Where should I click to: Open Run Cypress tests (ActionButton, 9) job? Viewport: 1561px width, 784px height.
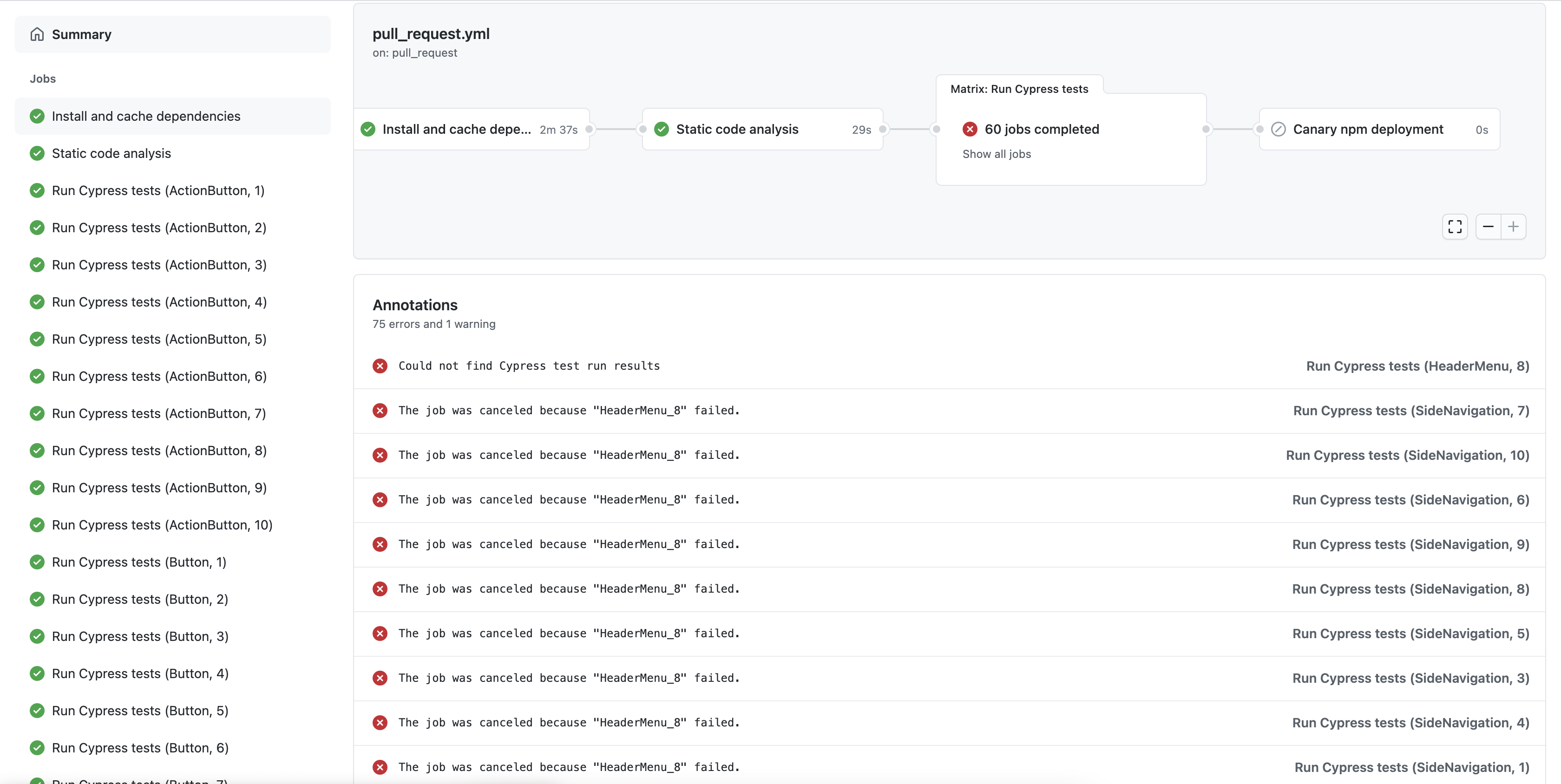click(x=173, y=488)
